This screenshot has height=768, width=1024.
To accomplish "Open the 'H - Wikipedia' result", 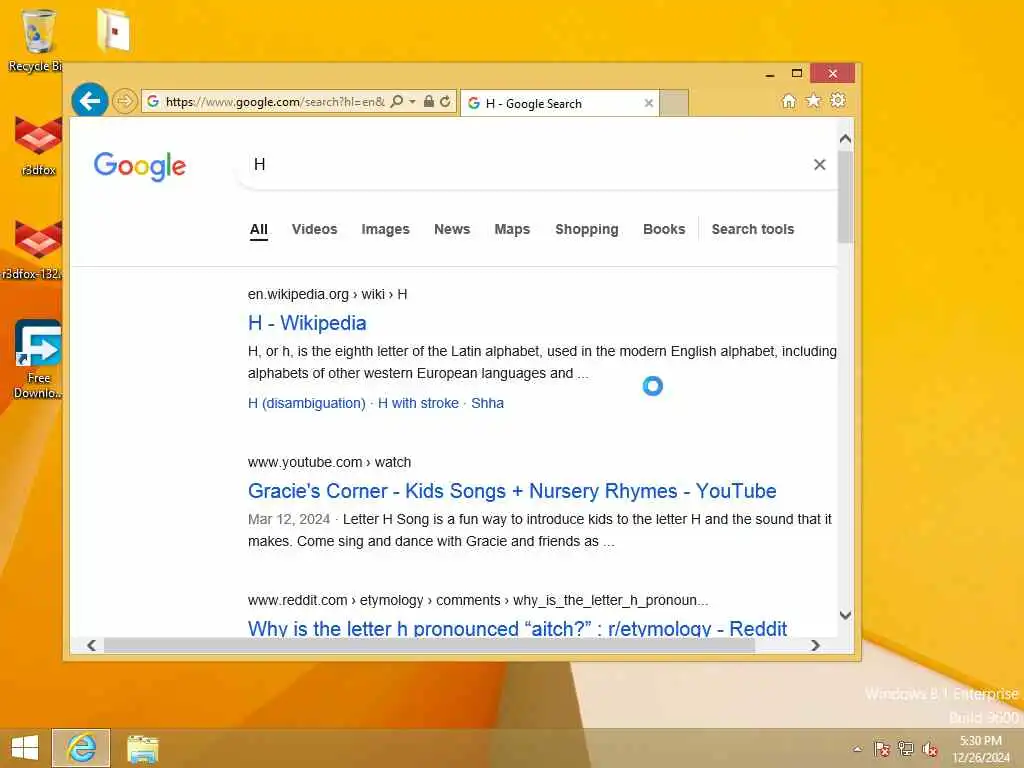I will (307, 323).
